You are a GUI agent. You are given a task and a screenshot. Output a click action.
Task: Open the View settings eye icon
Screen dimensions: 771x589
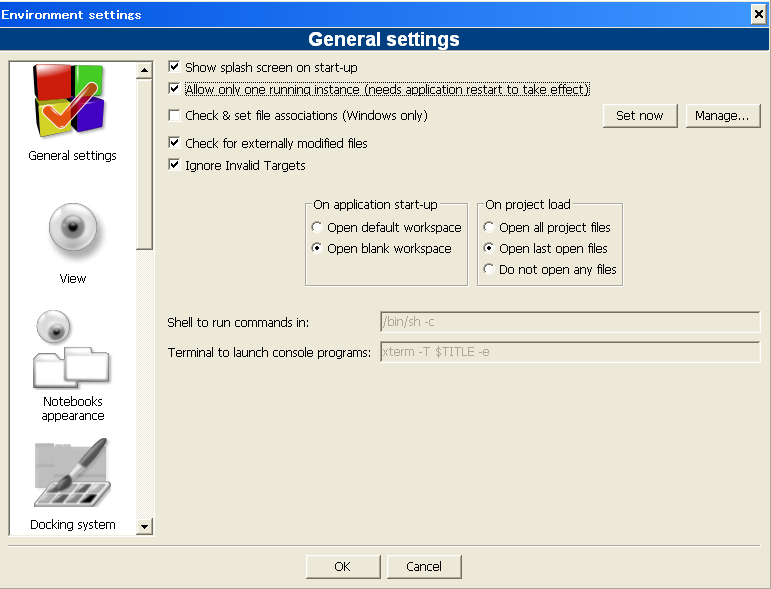click(73, 229)
